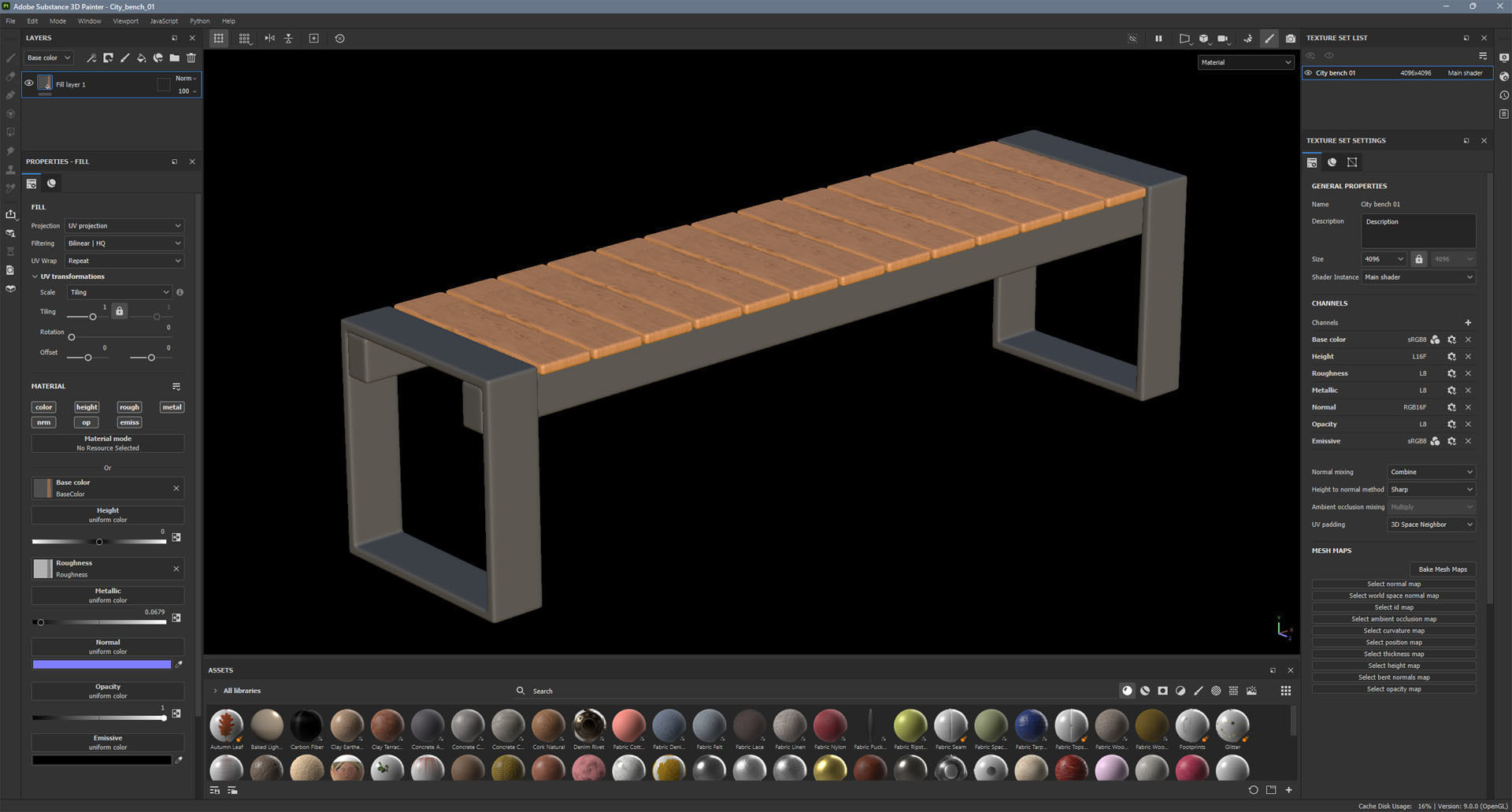Delete the selected layer with trash icon
This screenshot has width=1512, height=812.
pyautogui.click(x=191, y=57)
